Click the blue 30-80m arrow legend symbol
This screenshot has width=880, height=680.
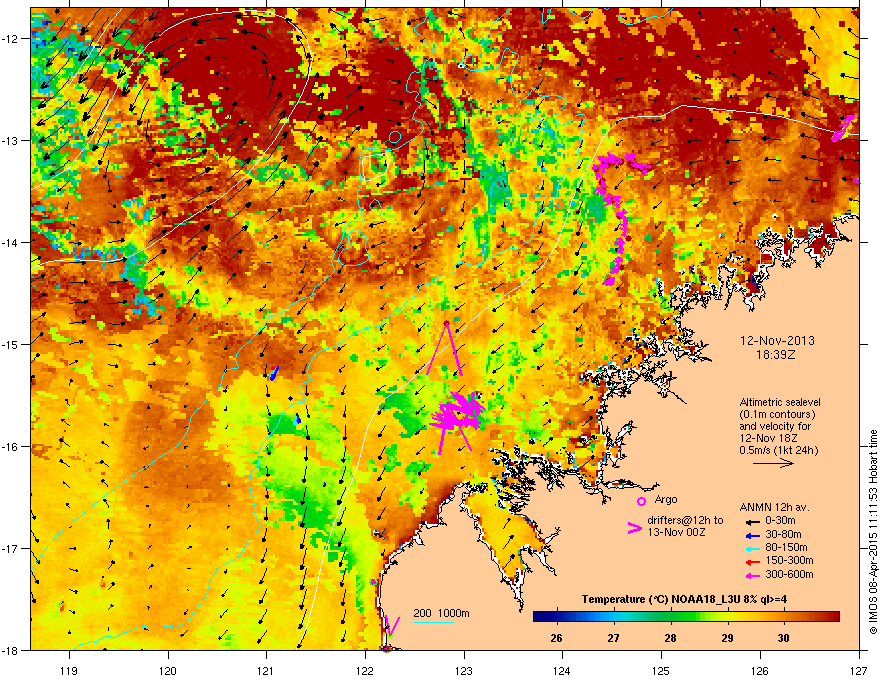pyautogui.click(x=753, y=536)
